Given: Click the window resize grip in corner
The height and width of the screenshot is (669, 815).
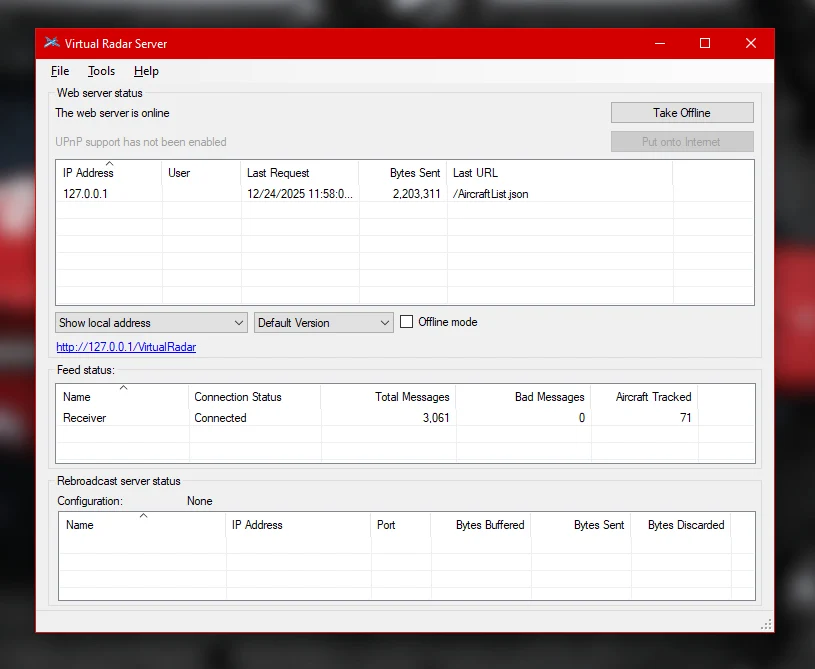Looking at the screenshot, I should (766, 624).
